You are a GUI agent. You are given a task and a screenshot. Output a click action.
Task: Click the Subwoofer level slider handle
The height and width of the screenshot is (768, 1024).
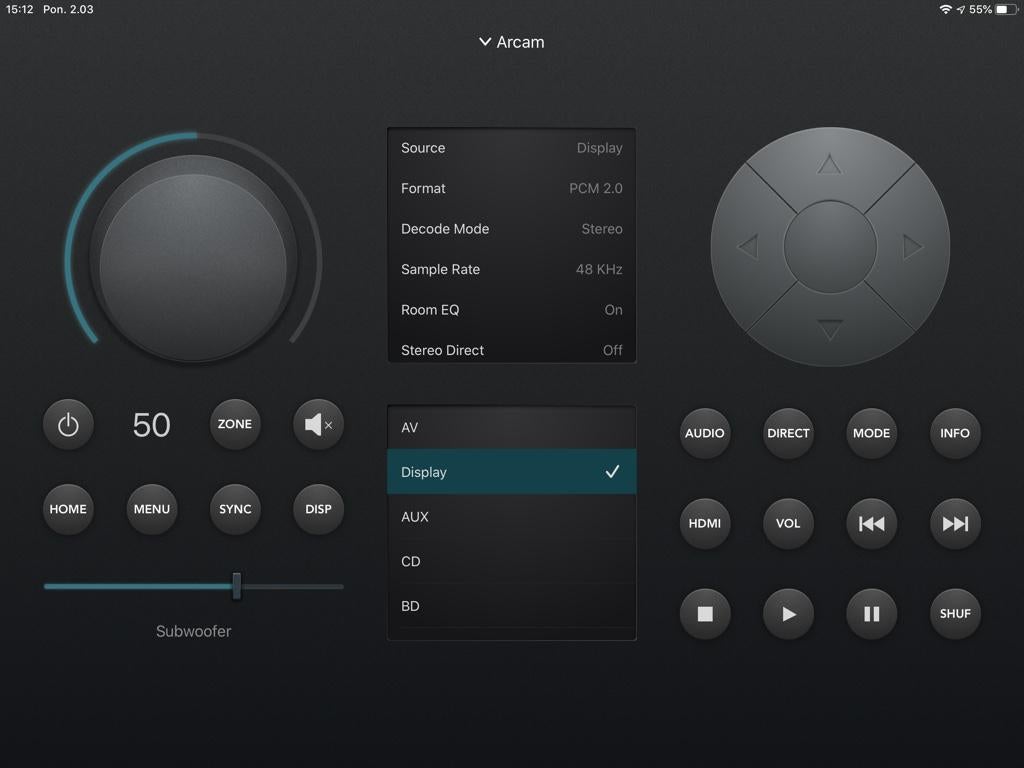click(236, 586)
